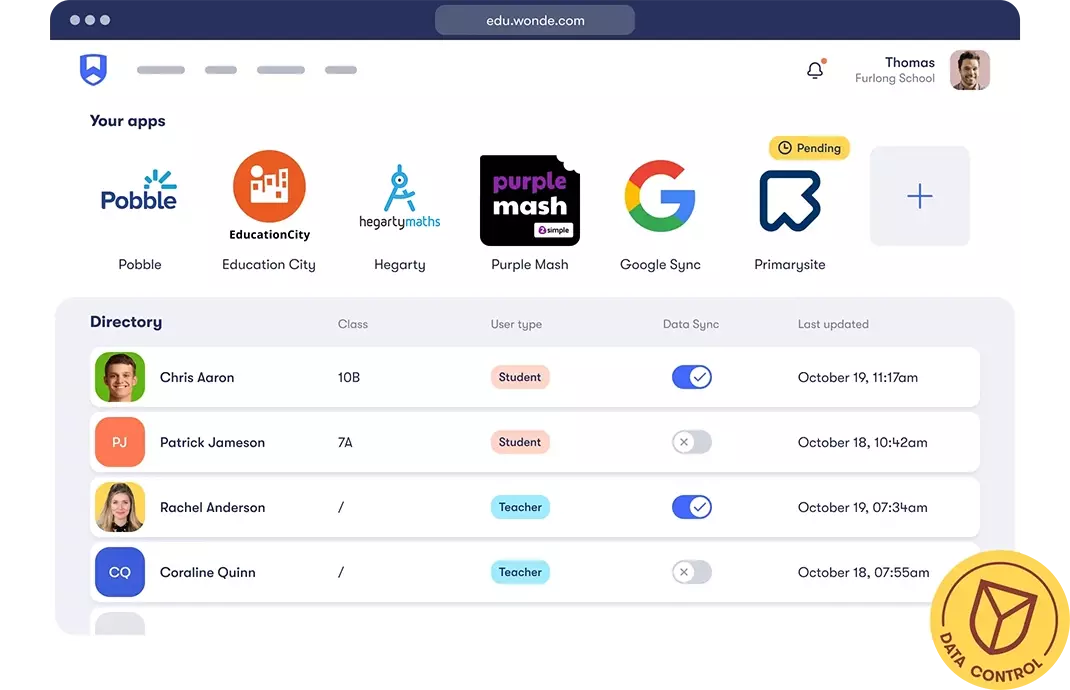
Task: Click Chris Aaron's avatar photo
Action: (x=120, y=377)
